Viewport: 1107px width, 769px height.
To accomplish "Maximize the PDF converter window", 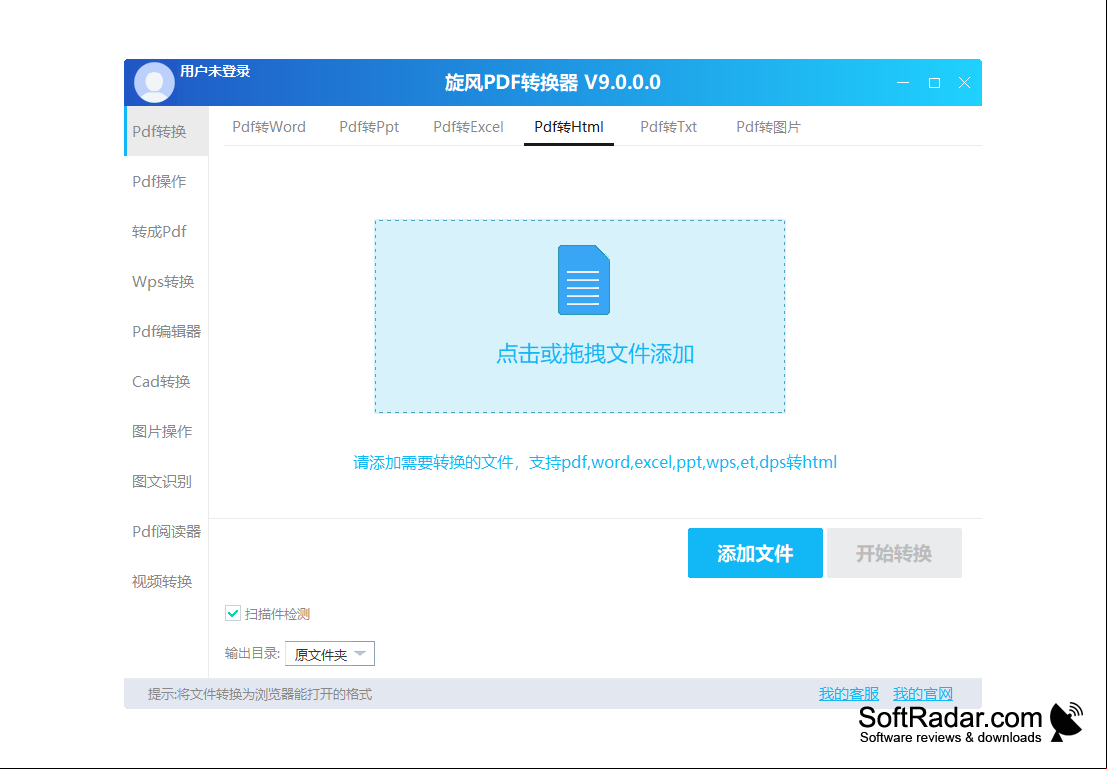I will (x=934, y=83).
